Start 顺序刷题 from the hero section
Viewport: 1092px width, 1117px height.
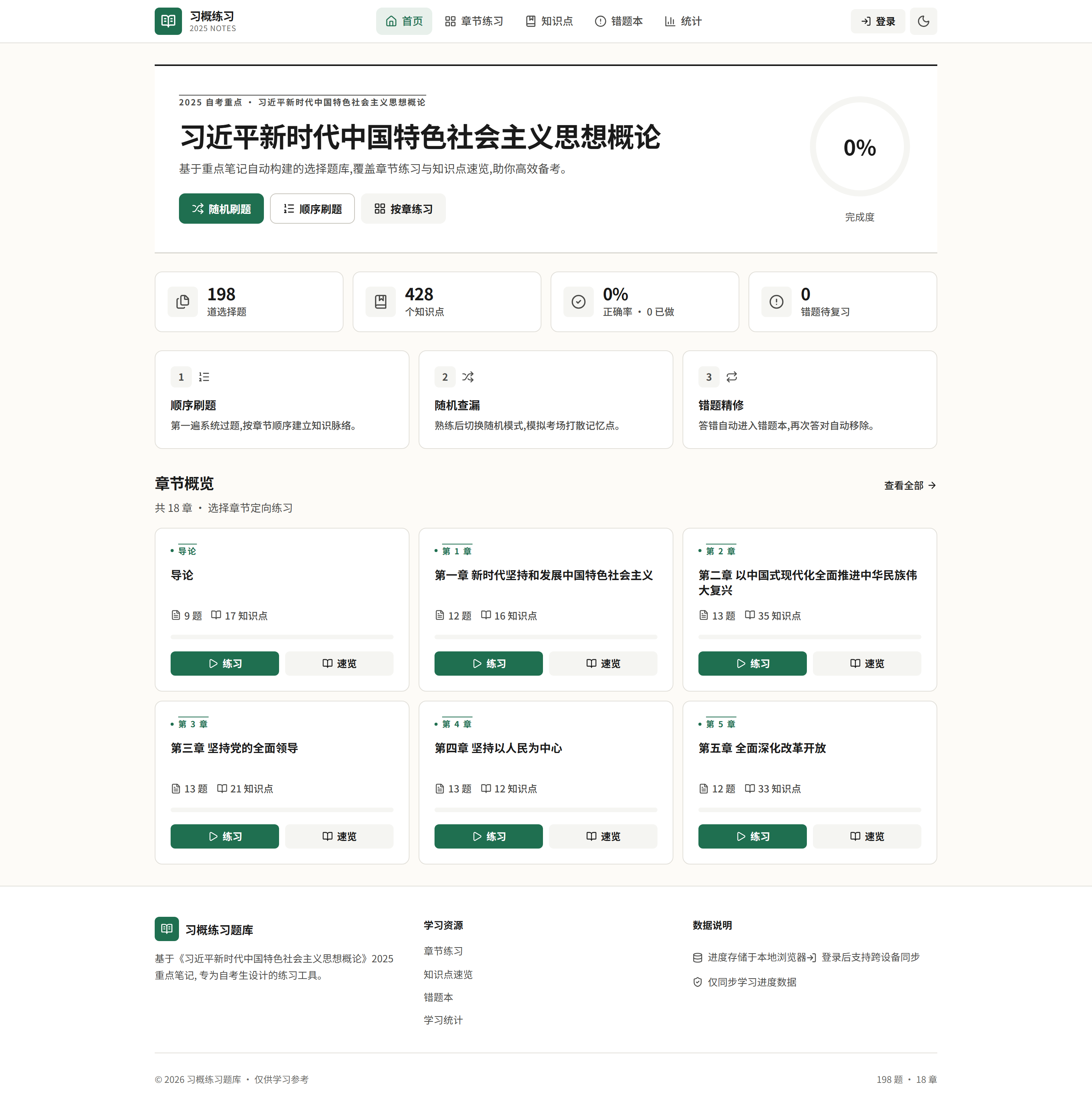point(312,209)
